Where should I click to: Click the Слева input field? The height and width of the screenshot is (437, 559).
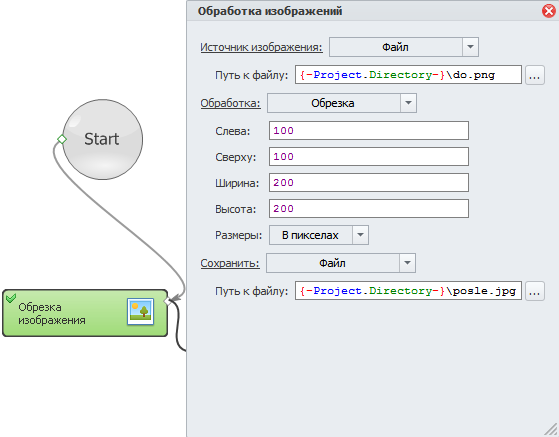tap(369, 130)
